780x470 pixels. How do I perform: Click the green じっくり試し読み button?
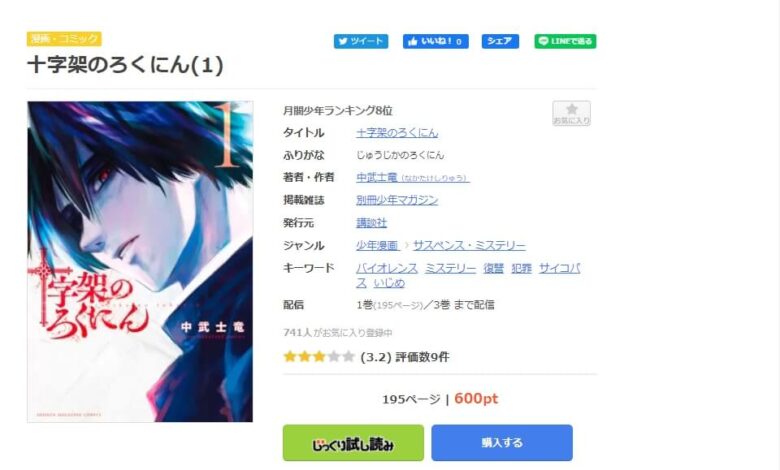point(353,443)
